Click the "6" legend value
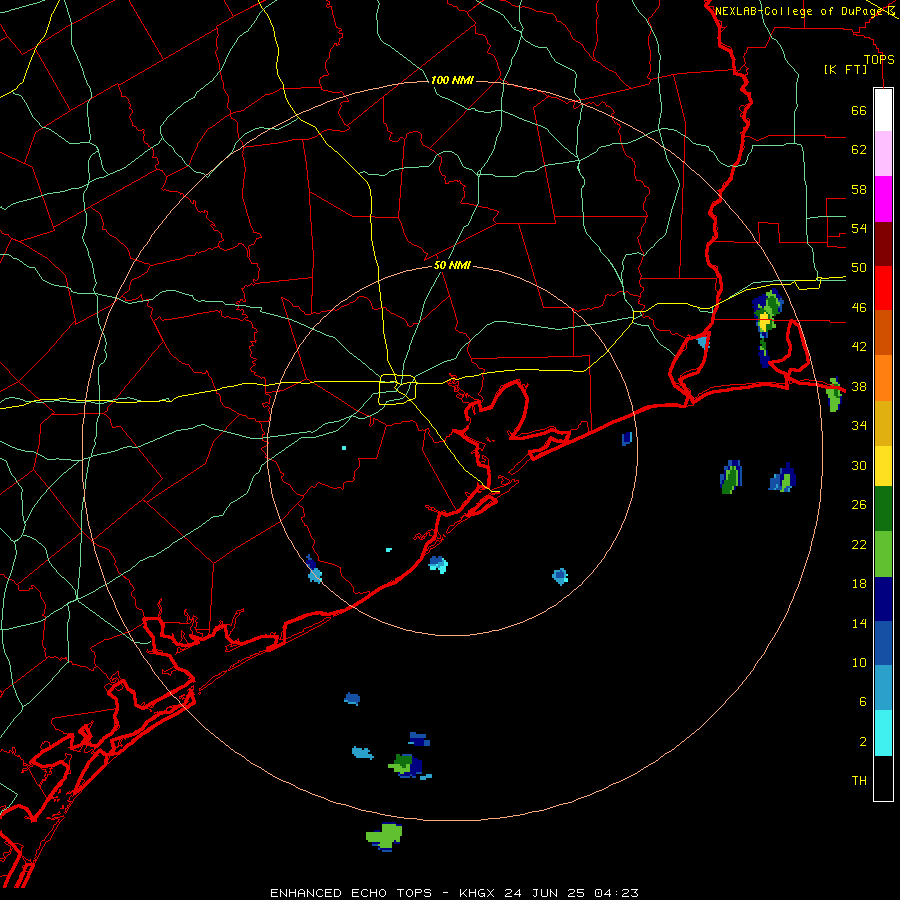The height and width of the screenshot is (900, 900). tap(863, 702)
